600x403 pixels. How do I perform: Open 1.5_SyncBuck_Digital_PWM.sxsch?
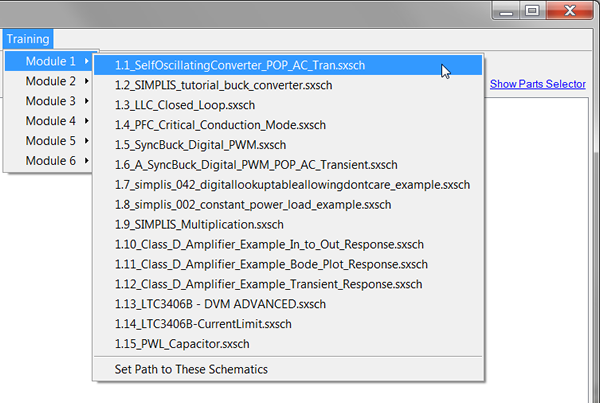point(288,145)
